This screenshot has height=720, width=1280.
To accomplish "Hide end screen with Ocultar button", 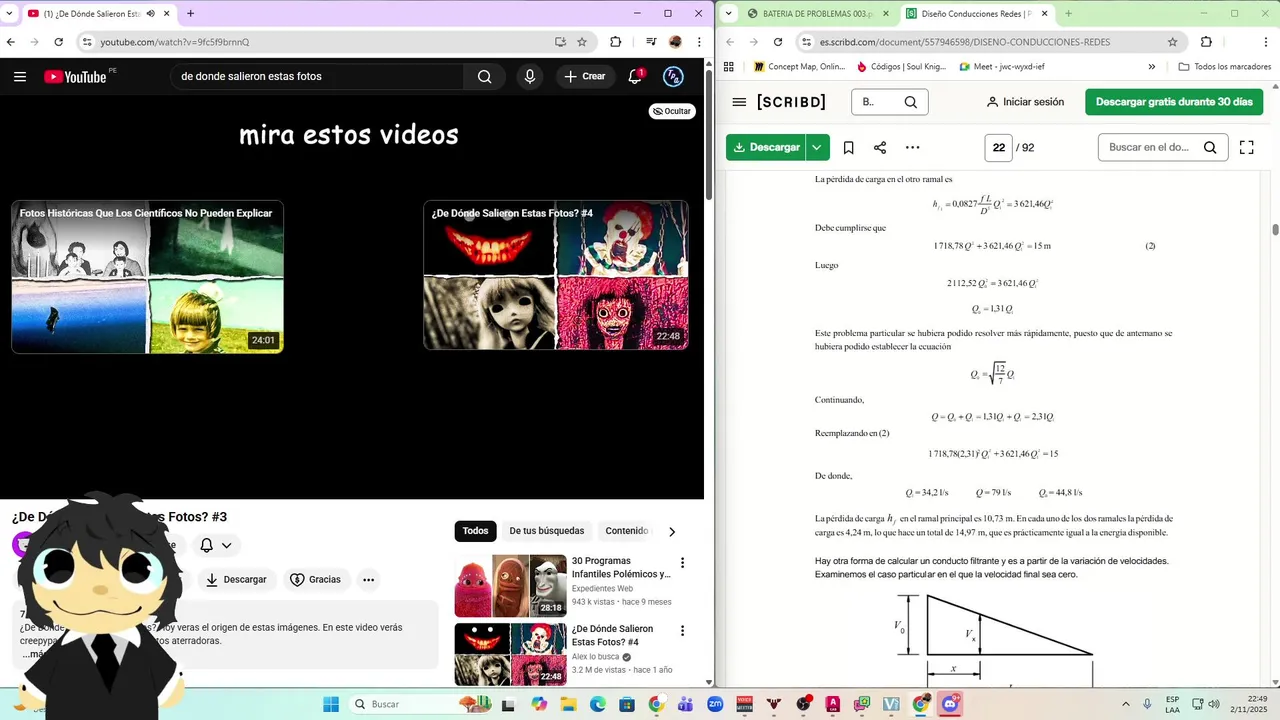I will 672,111.
